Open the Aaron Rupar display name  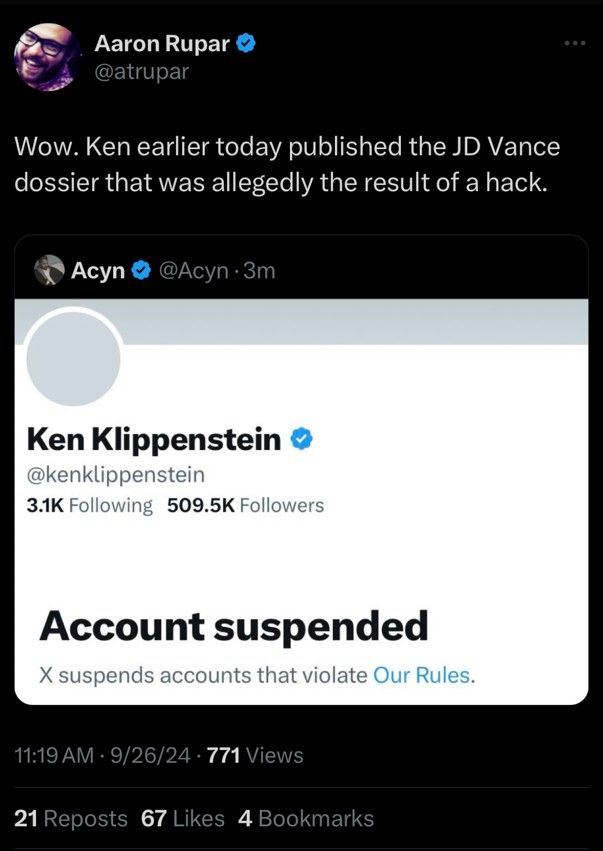click(x=161, y=43)
